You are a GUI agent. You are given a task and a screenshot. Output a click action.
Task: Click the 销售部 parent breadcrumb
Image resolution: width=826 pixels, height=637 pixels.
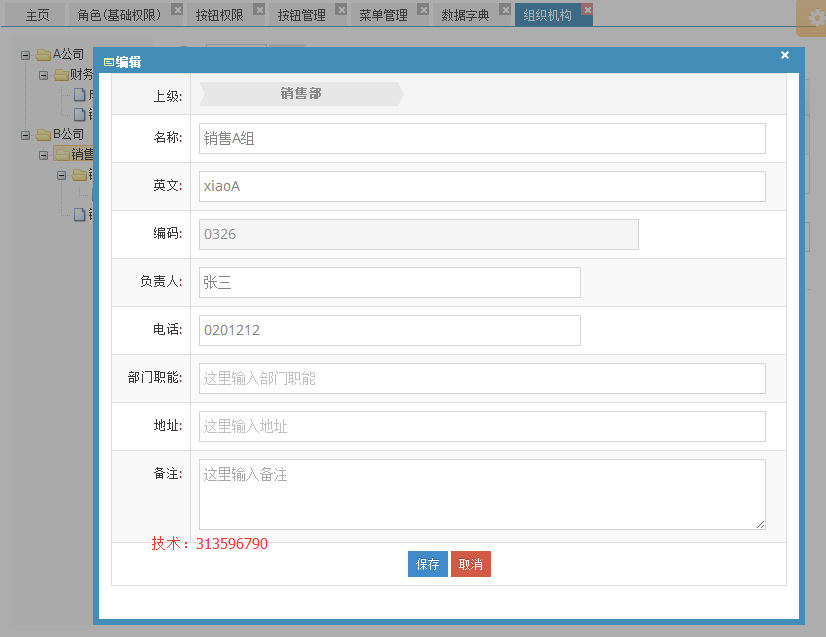[x=301, y=93]
